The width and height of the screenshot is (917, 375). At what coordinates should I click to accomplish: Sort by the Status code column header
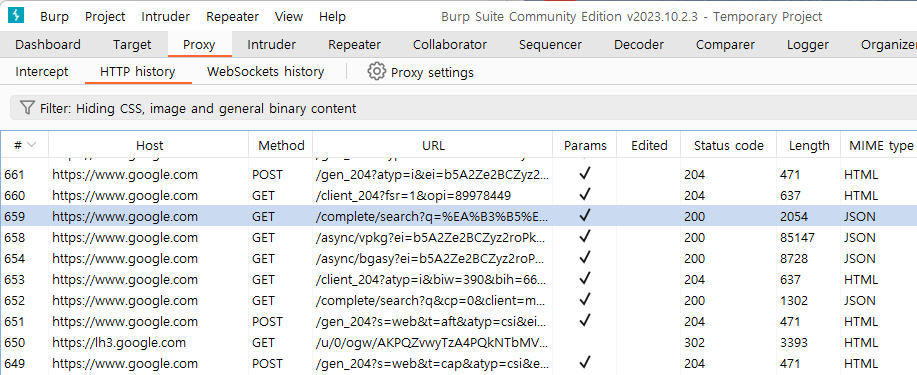pos(729,145)
